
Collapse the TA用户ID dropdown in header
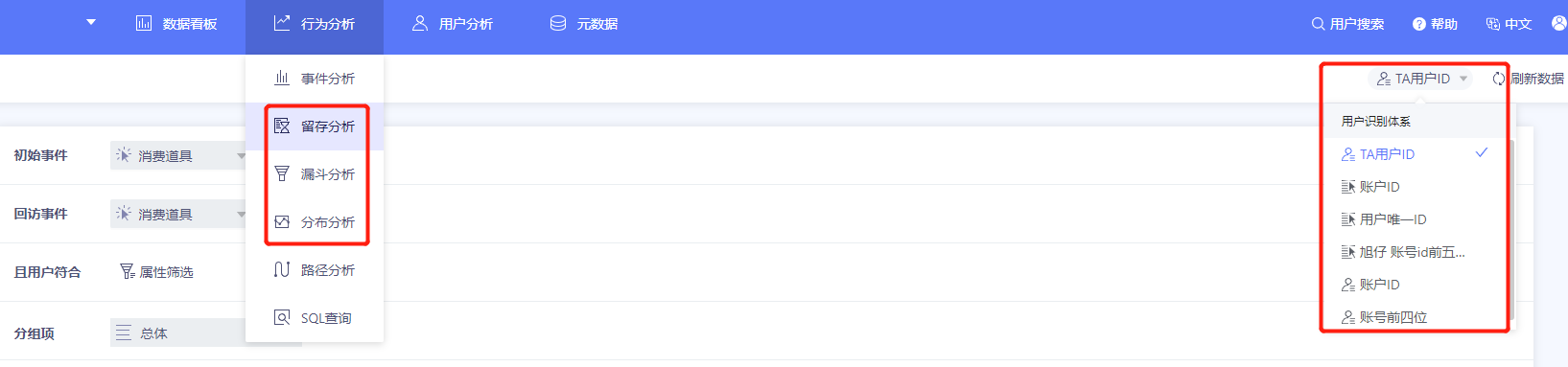pos(1422,79)
